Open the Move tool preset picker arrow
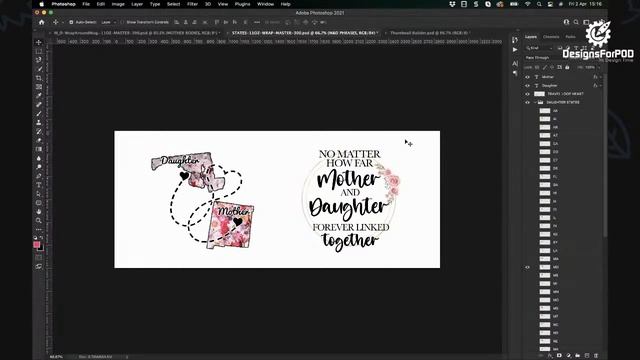This screenshot has height=360, width=640. (x=62, y=22)
